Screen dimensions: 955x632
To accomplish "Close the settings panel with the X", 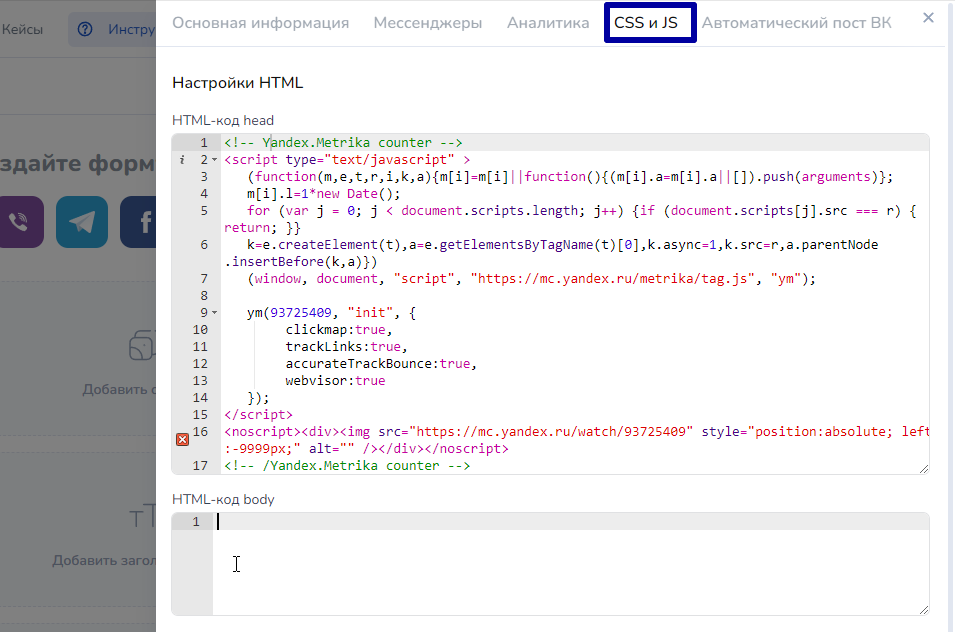I will tap(928, 18).
